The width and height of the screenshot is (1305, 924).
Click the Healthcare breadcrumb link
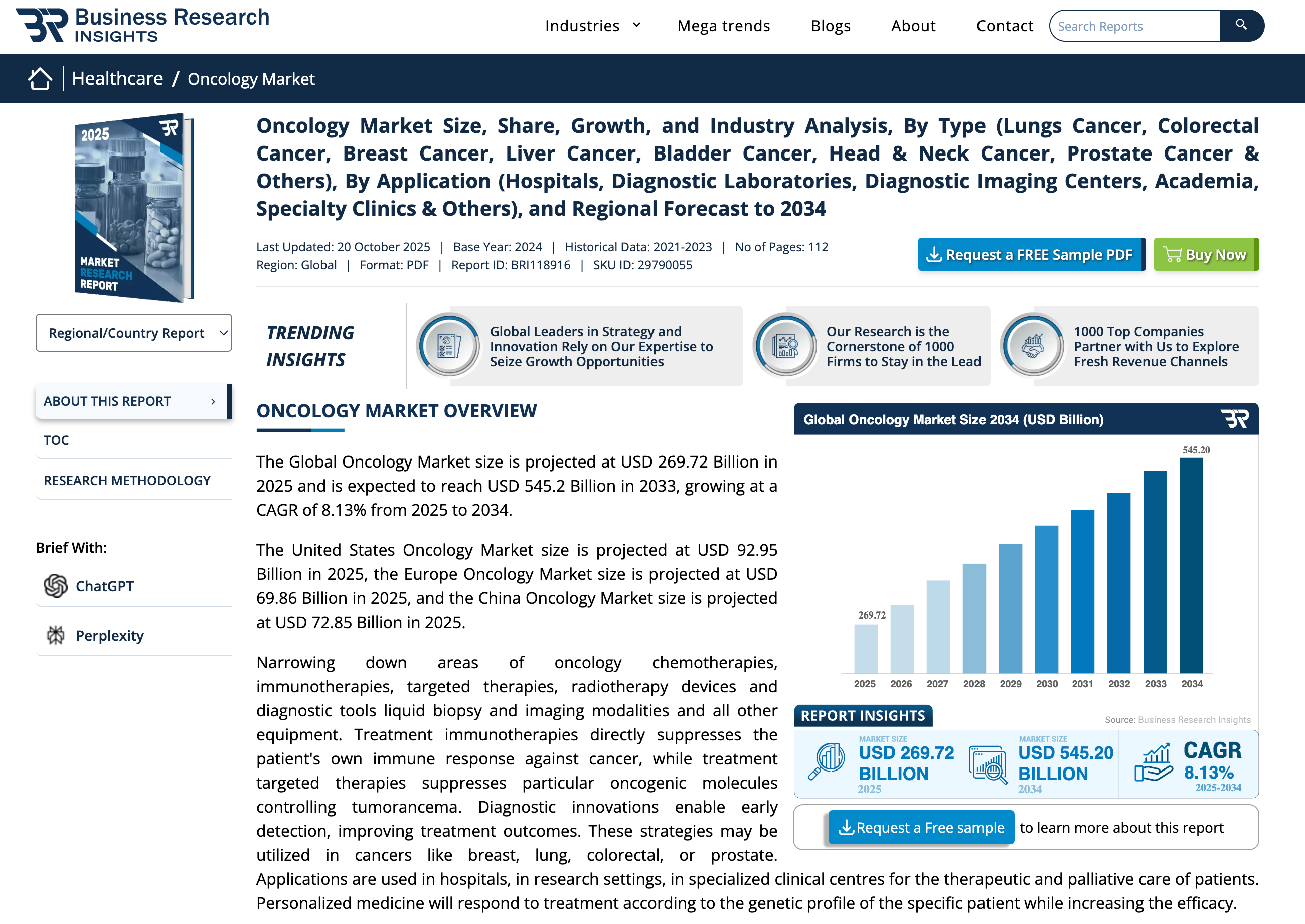117,79
